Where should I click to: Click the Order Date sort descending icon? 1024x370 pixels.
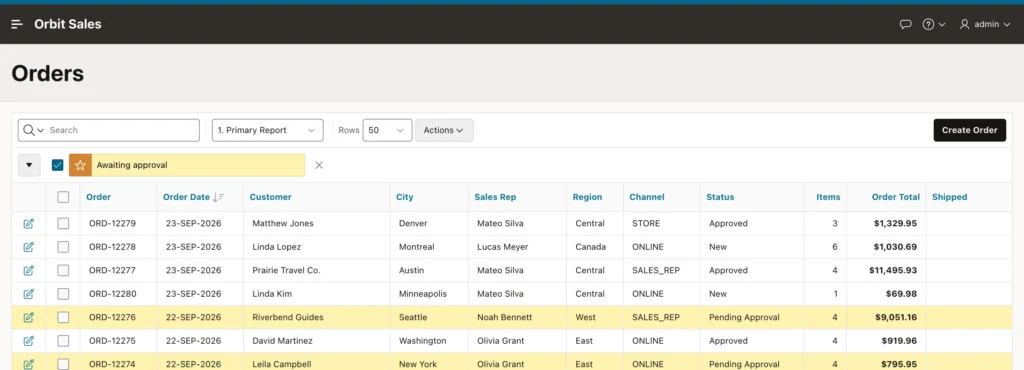click(219, 197)
